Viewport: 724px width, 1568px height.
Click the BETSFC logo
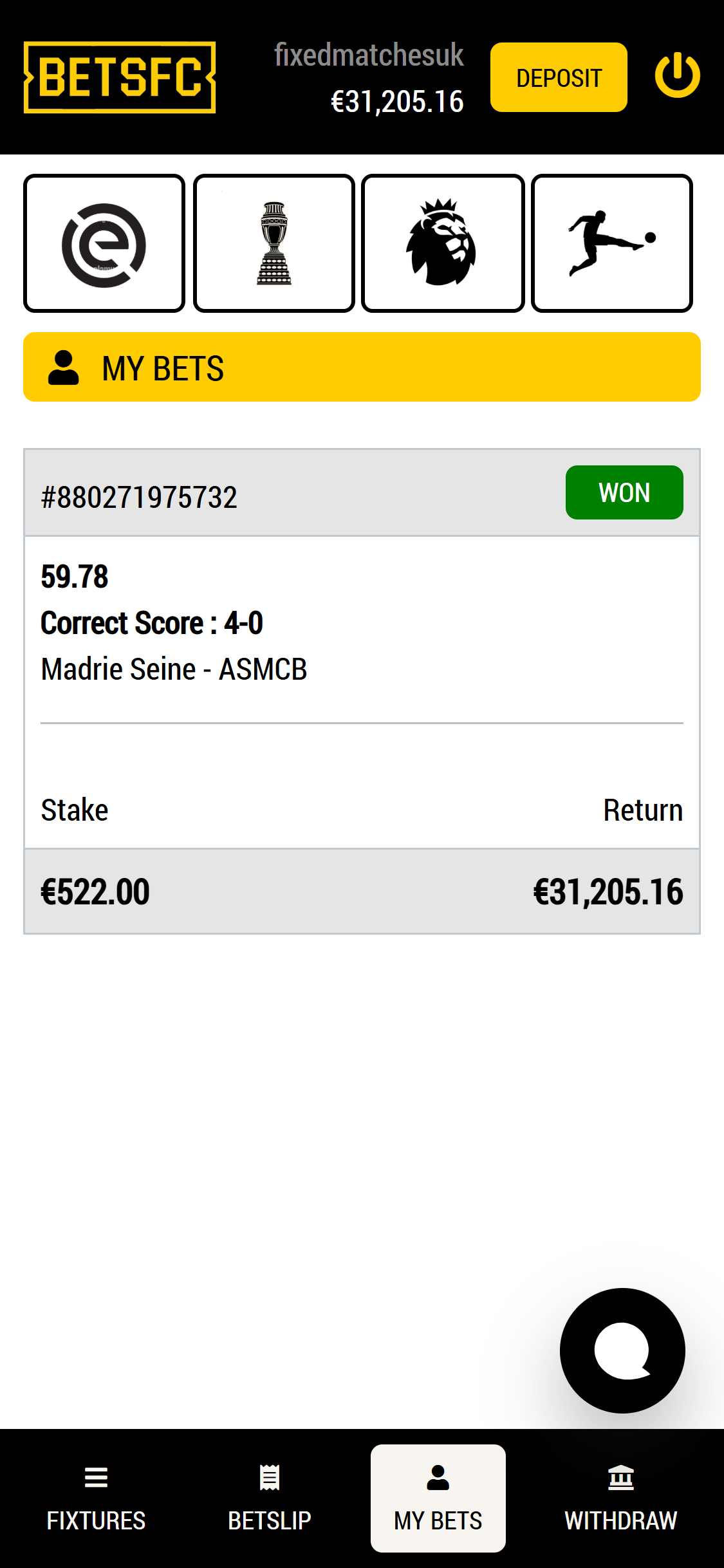pyautogui.click(x=120, y=77)
